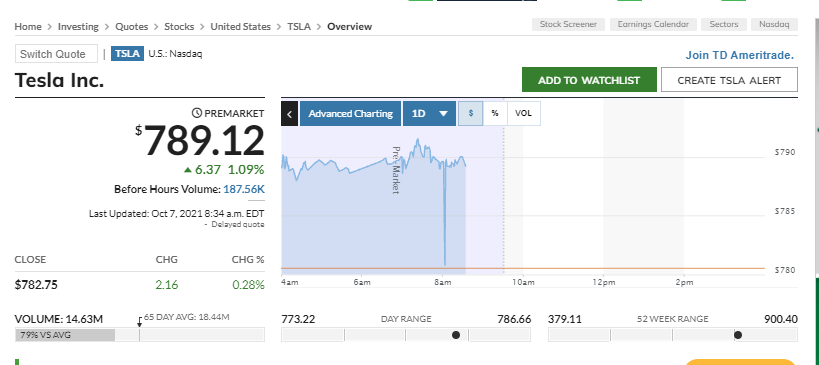Viewport: 819px width, 365px height.
Task: Select the TSLA ticker badge
Action: 127,53
